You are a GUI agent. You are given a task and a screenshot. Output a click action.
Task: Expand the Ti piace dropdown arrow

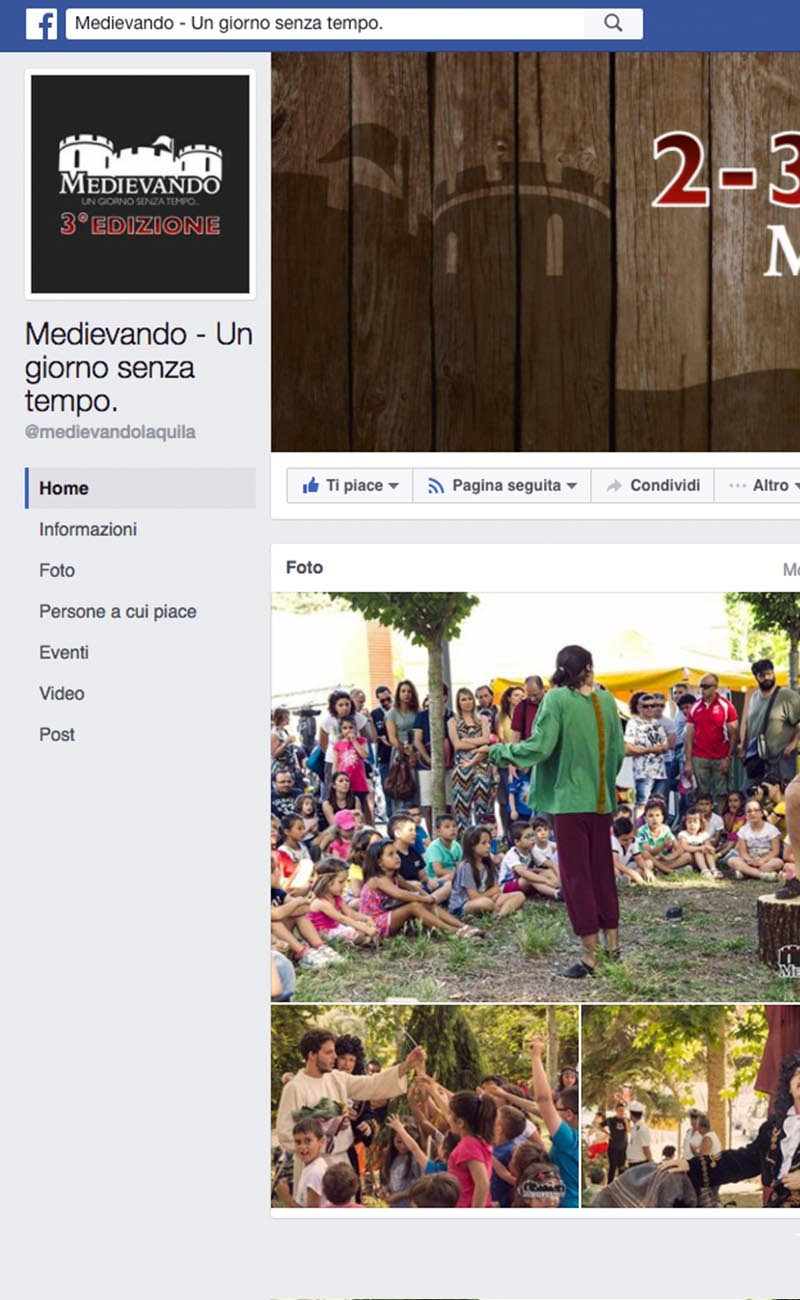[393, 486]
